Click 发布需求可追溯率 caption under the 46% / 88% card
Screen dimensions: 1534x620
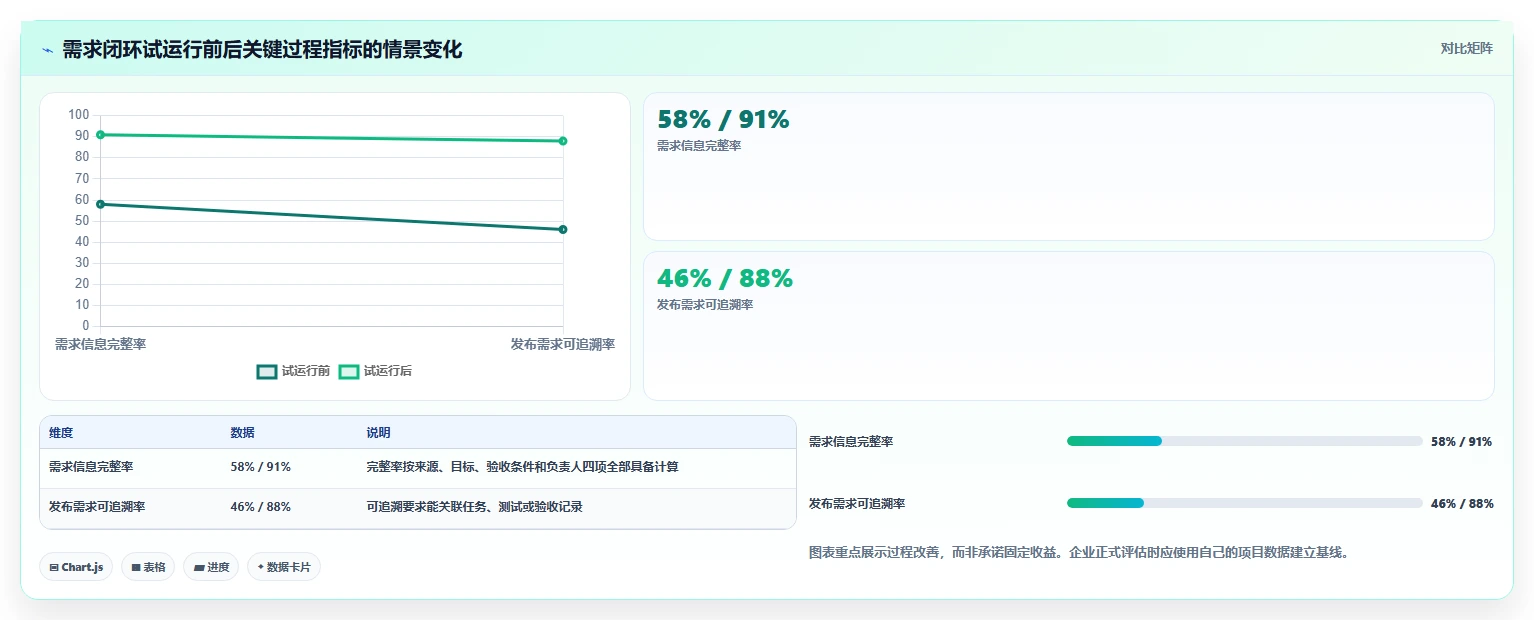[x=705, y=305]
